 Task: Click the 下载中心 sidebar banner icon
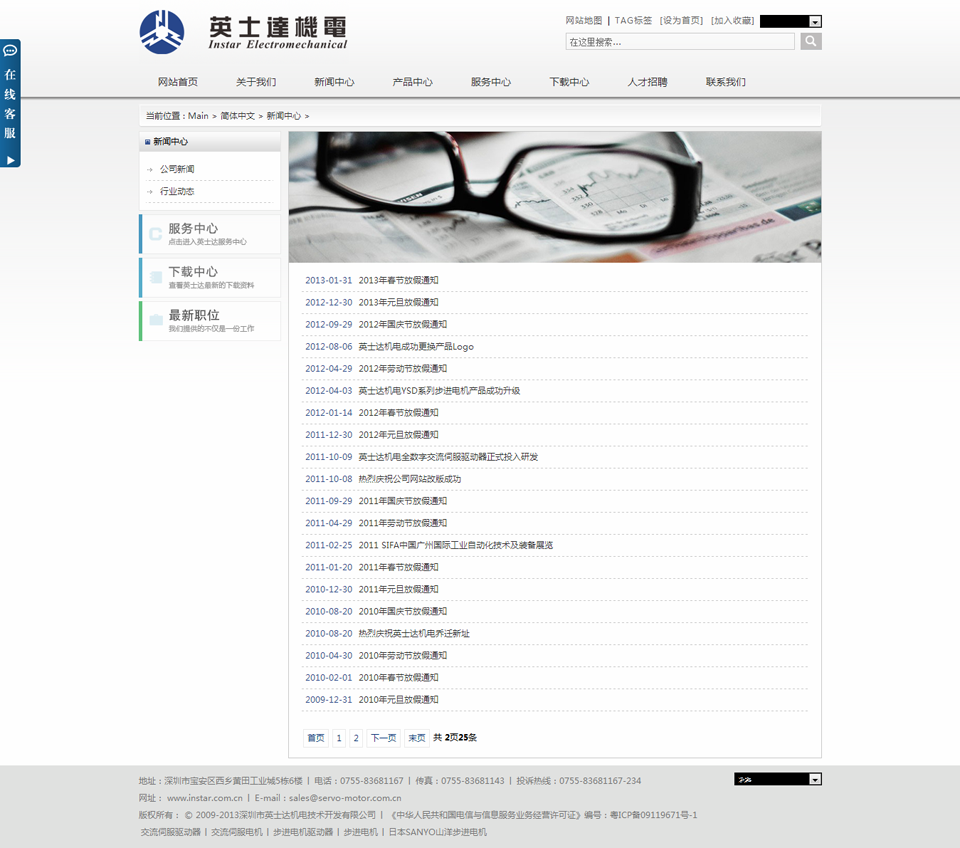coord(156,277)
